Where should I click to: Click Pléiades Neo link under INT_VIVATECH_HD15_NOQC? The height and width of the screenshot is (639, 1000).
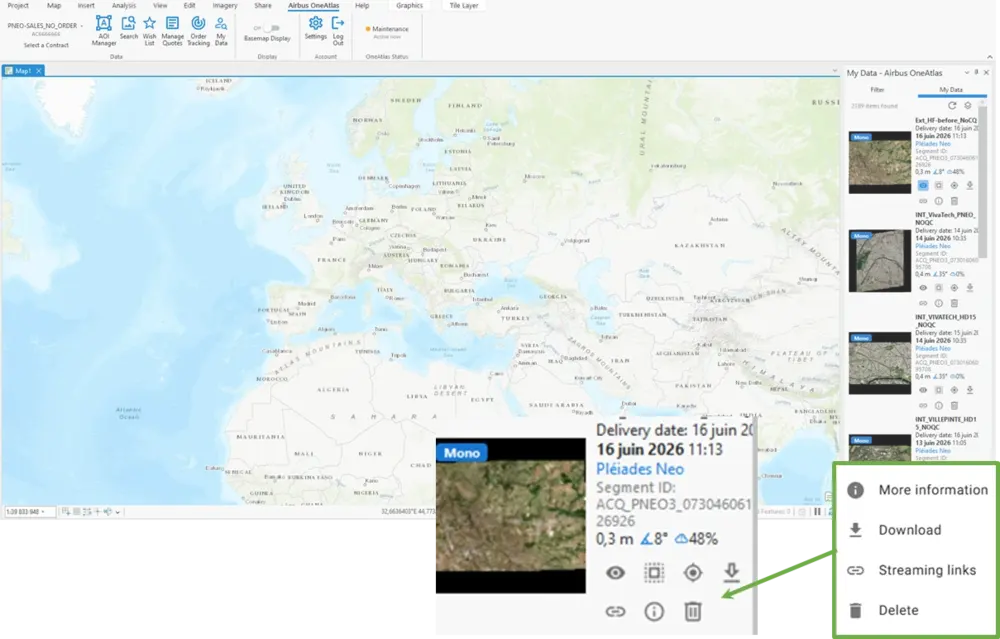pyautogui.click(x=932, y=349)
